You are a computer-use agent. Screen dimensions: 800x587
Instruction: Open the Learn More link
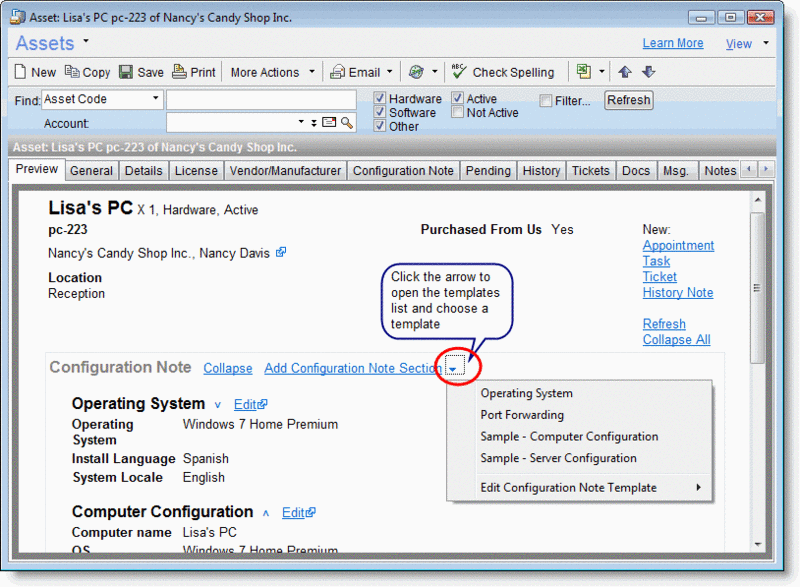(x=673, y=43)
